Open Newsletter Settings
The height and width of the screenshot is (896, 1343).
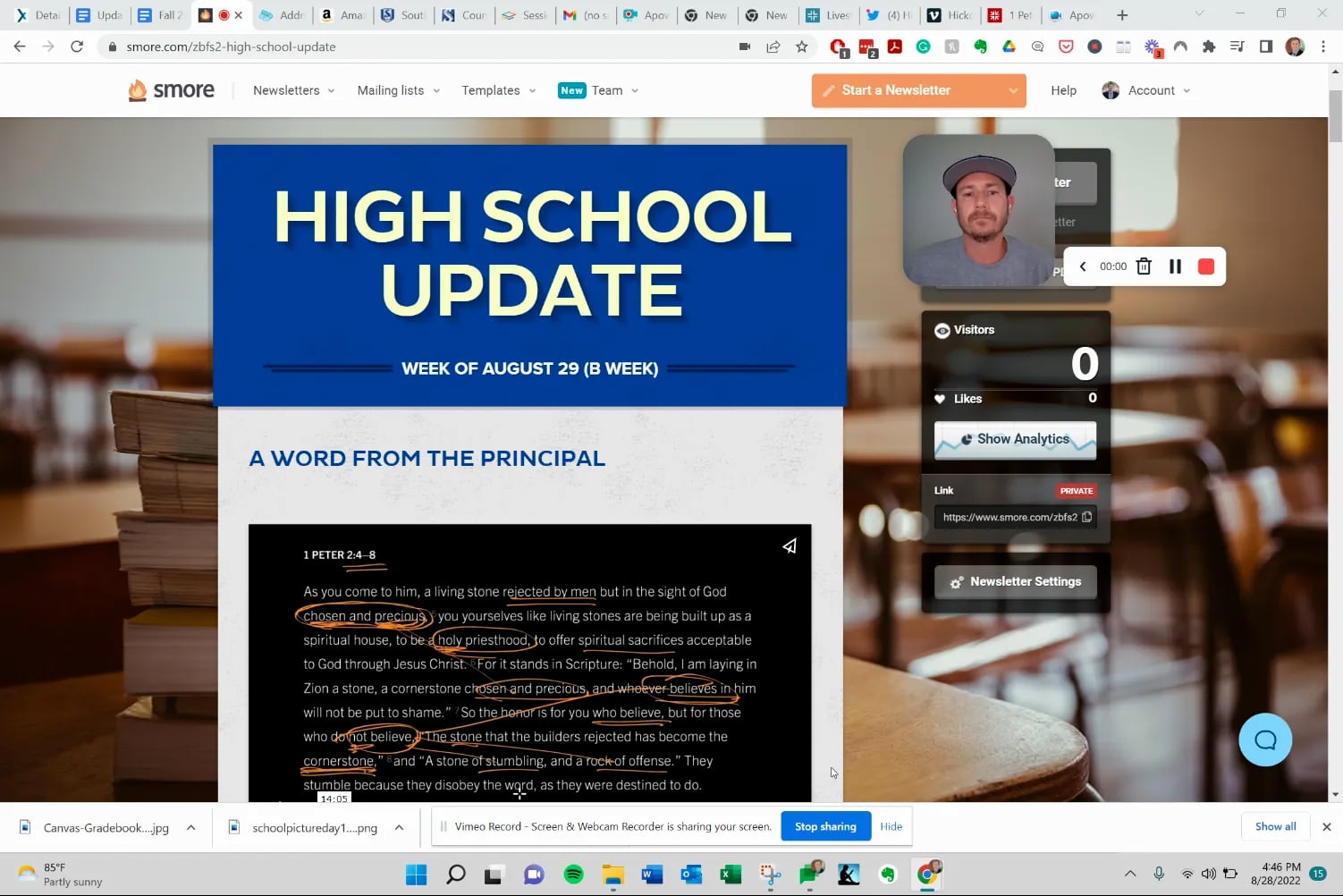[x=1016, y=582]
